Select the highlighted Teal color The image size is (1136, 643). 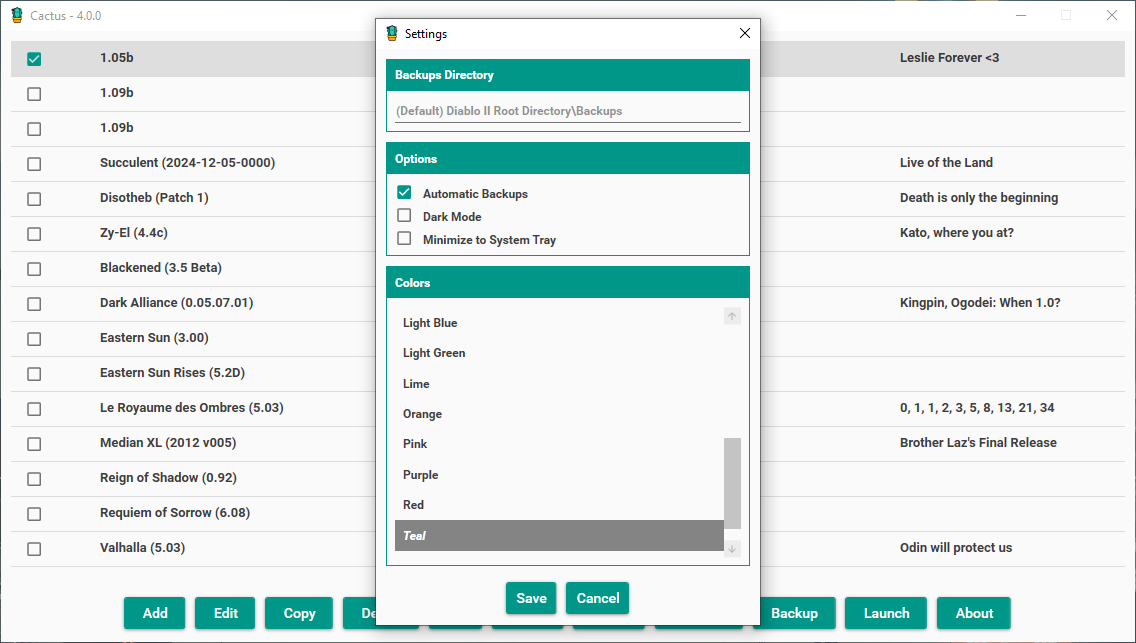tap(559, 536)
